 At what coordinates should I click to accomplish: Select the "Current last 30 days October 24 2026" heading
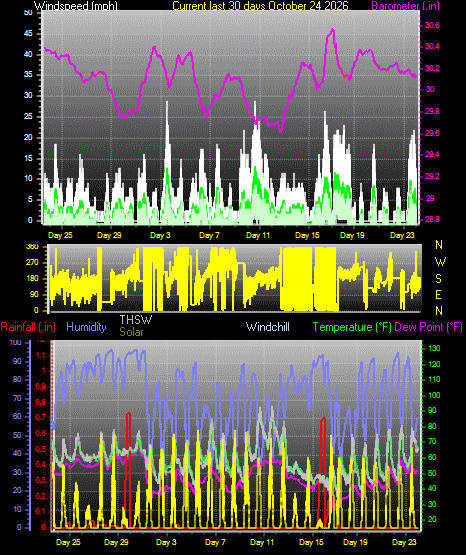(260, 6)
